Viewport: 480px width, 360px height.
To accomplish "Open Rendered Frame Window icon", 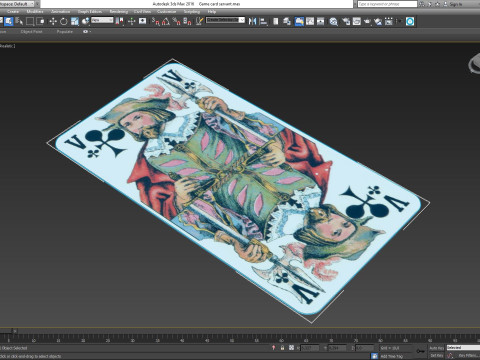I will tap(357, 22).
